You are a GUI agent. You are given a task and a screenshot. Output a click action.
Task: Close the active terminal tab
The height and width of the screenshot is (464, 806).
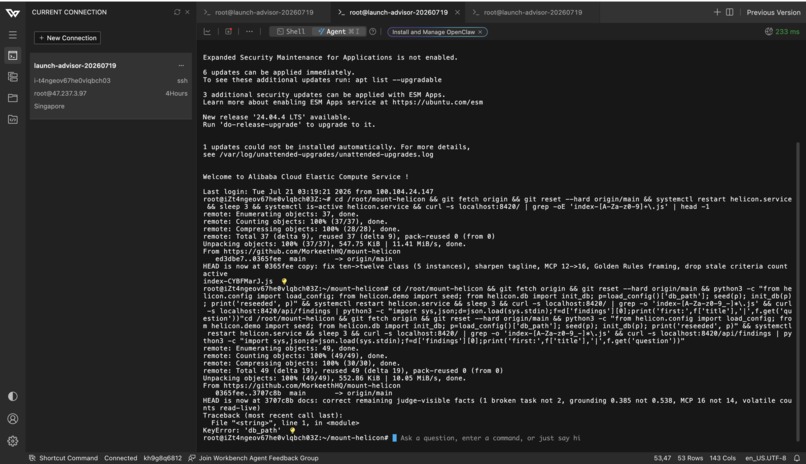click(457, 12)
